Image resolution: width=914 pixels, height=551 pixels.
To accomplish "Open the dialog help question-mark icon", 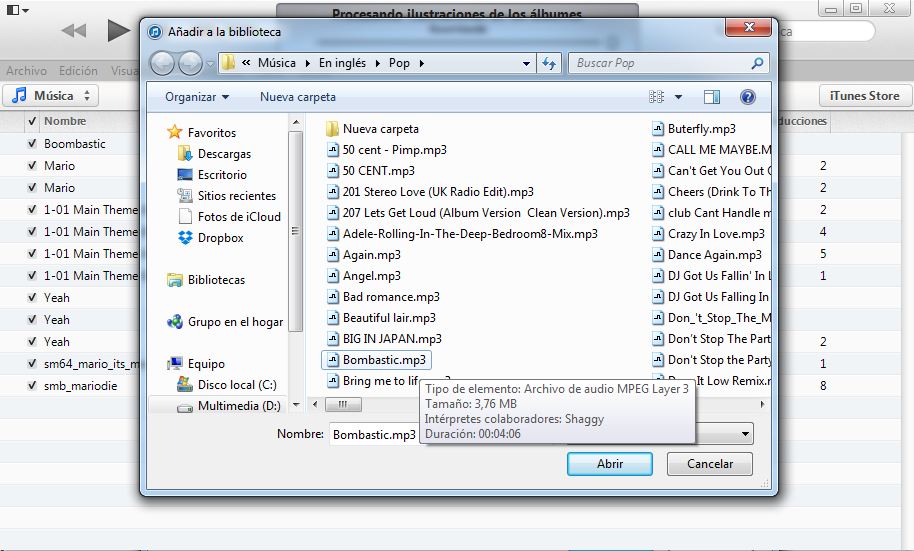I will point(748,97).
